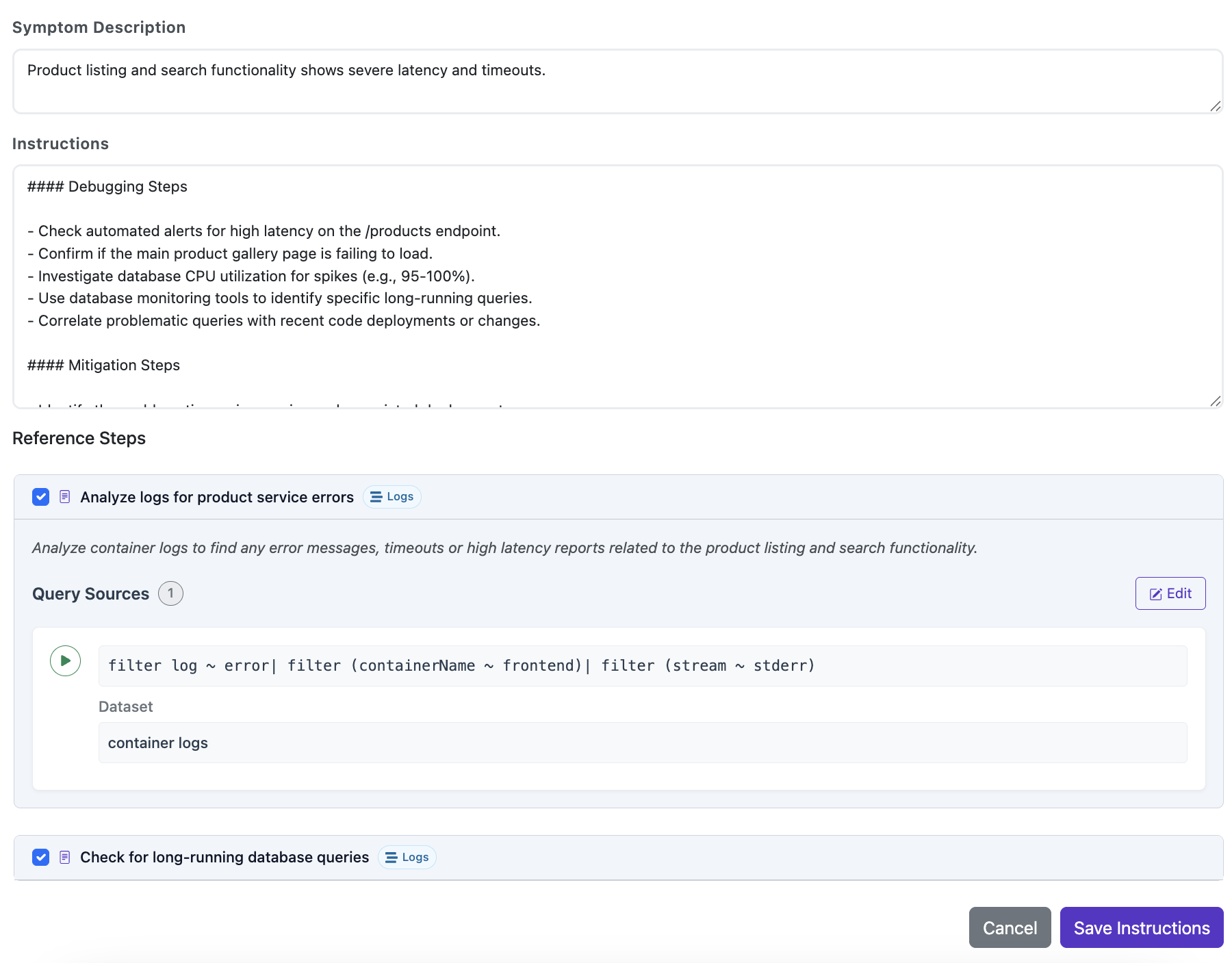Screen dimensions: 1232x963
Task: Click the Logs tag on long-running database queries
Action: pos(407,857)
